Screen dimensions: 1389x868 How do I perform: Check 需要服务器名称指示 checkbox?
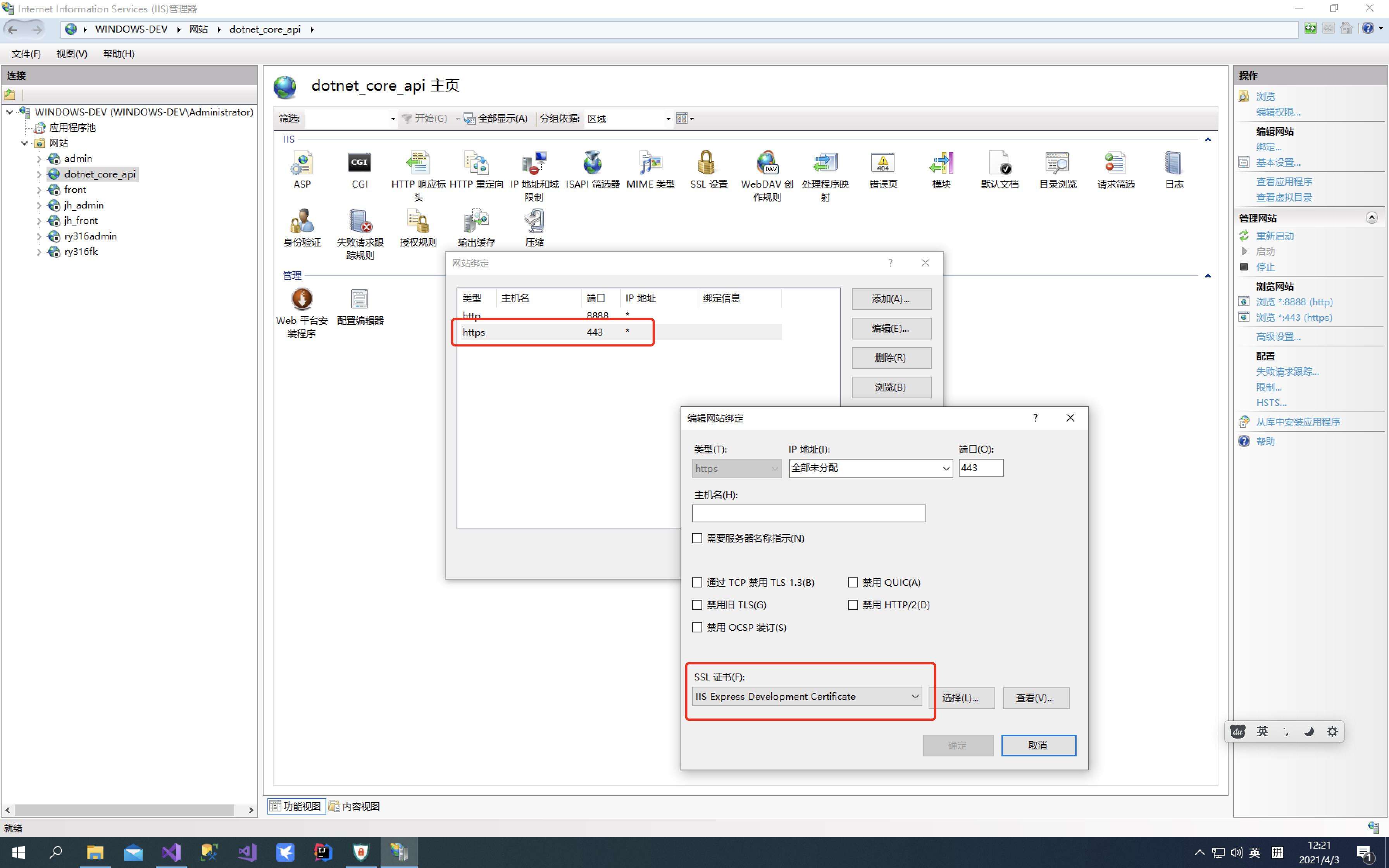point(697,538)
